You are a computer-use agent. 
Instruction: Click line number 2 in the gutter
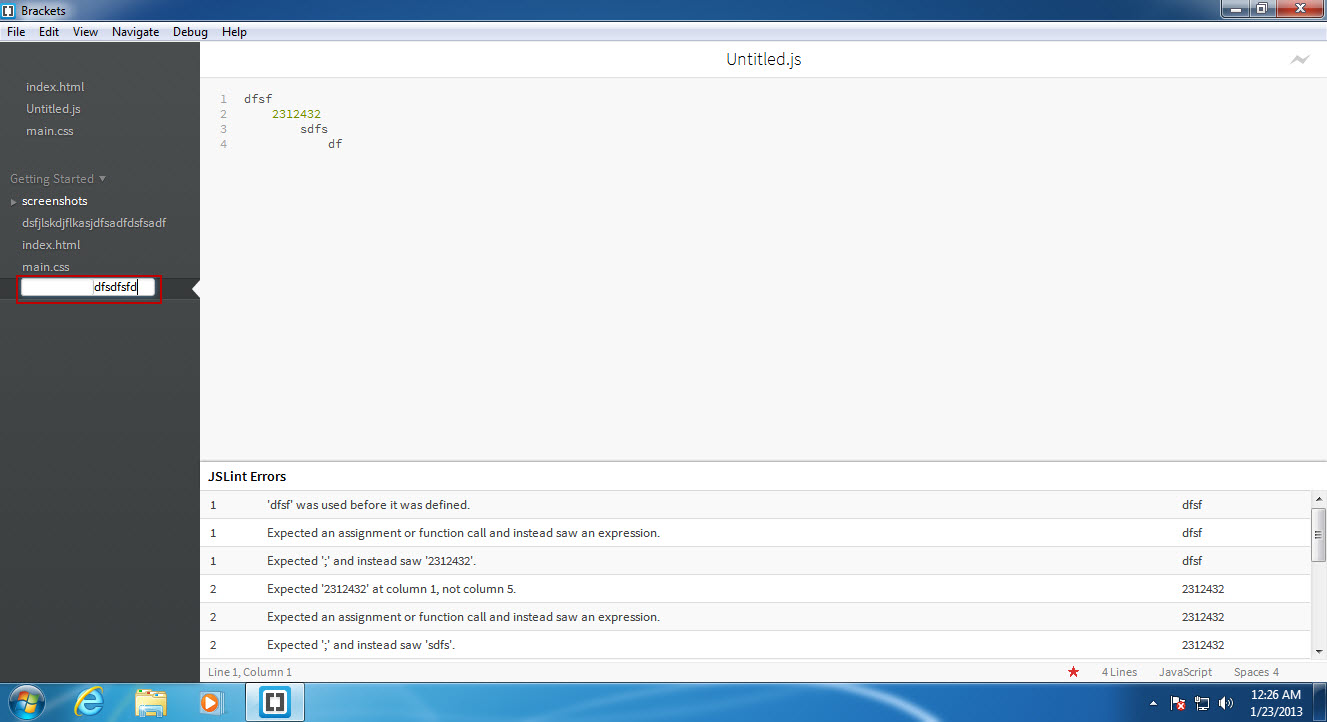224,114
